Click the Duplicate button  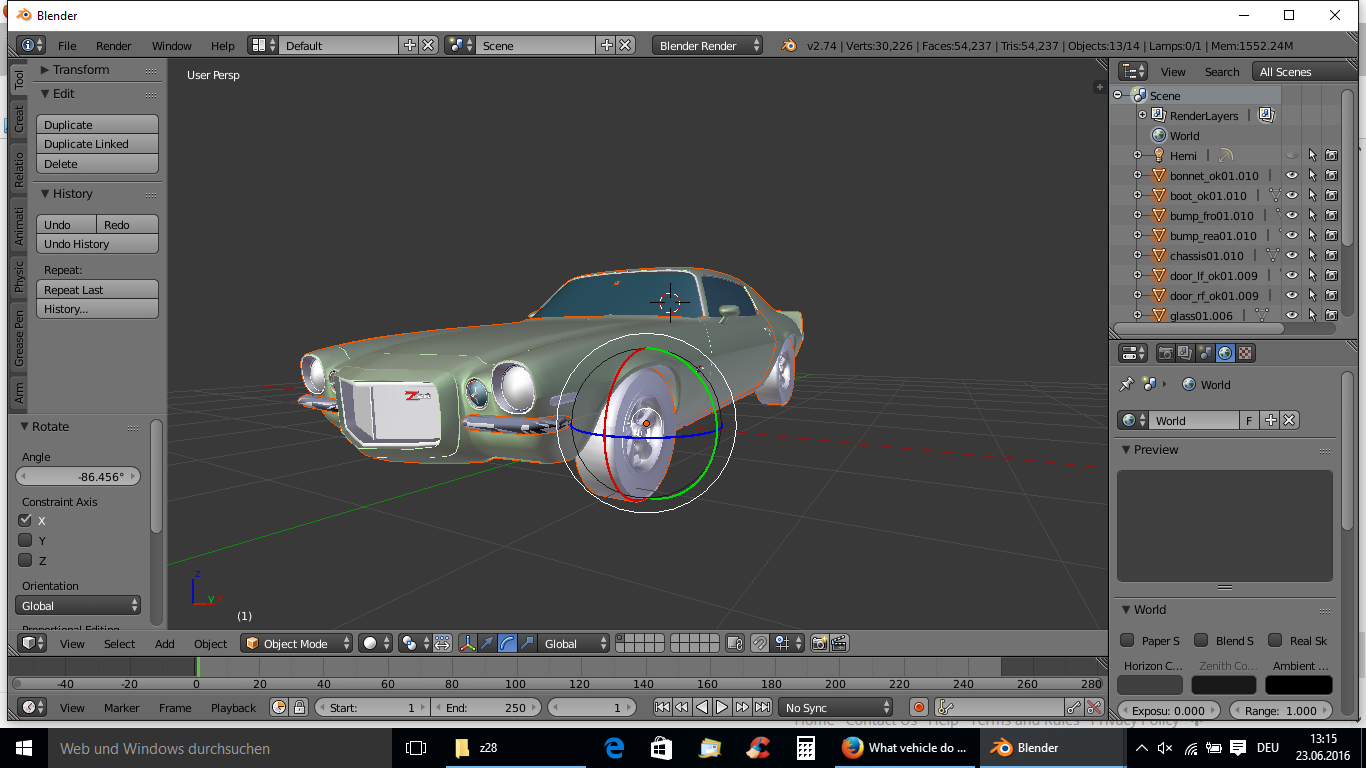coord(97,125)
